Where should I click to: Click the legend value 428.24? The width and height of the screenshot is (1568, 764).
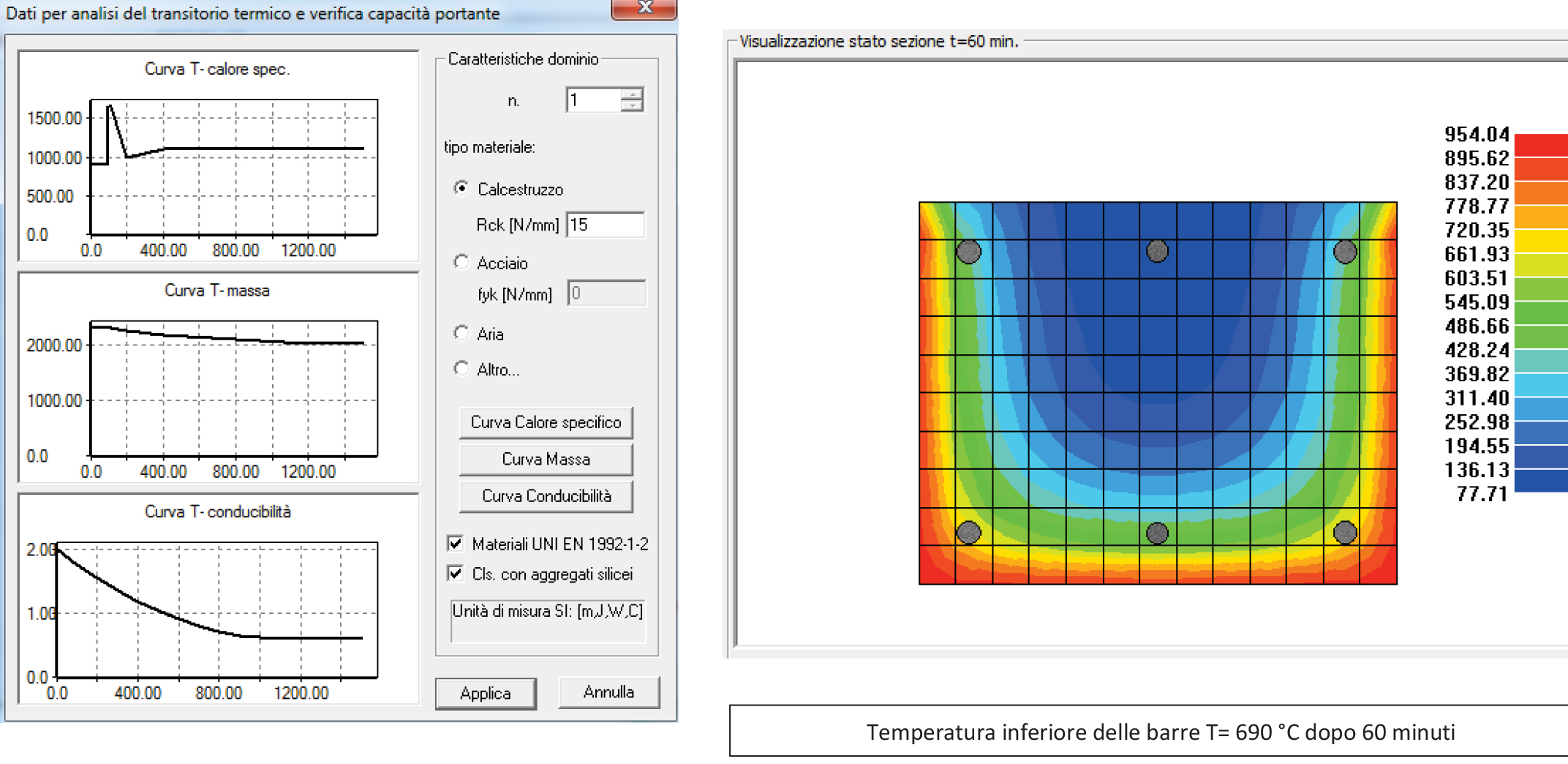click(x=1477, y=350)
